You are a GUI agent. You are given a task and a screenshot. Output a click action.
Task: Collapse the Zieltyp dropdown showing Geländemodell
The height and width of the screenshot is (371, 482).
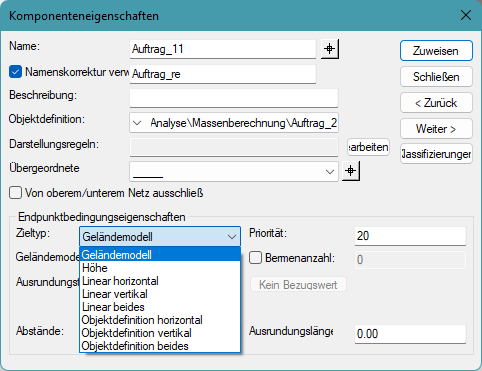[x=160, y=237]
